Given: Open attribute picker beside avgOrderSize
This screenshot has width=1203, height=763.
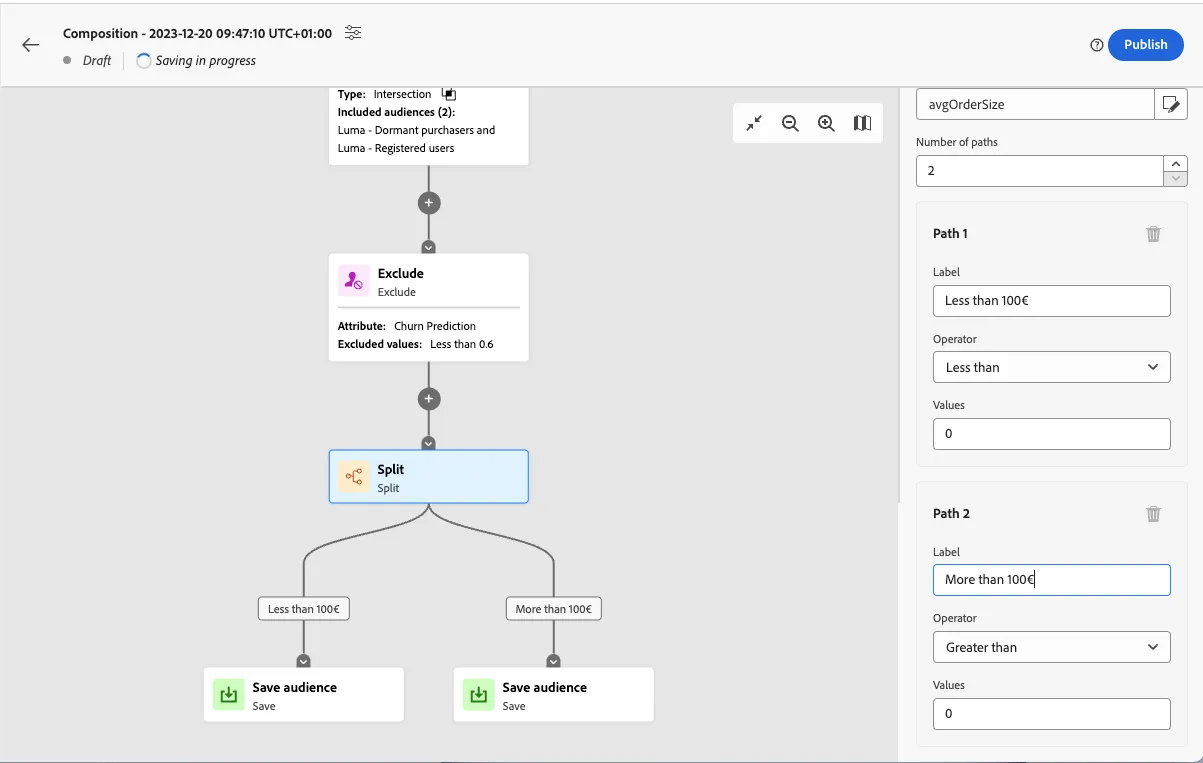Looking at the screenshot, I should (x=1171, y=104).
